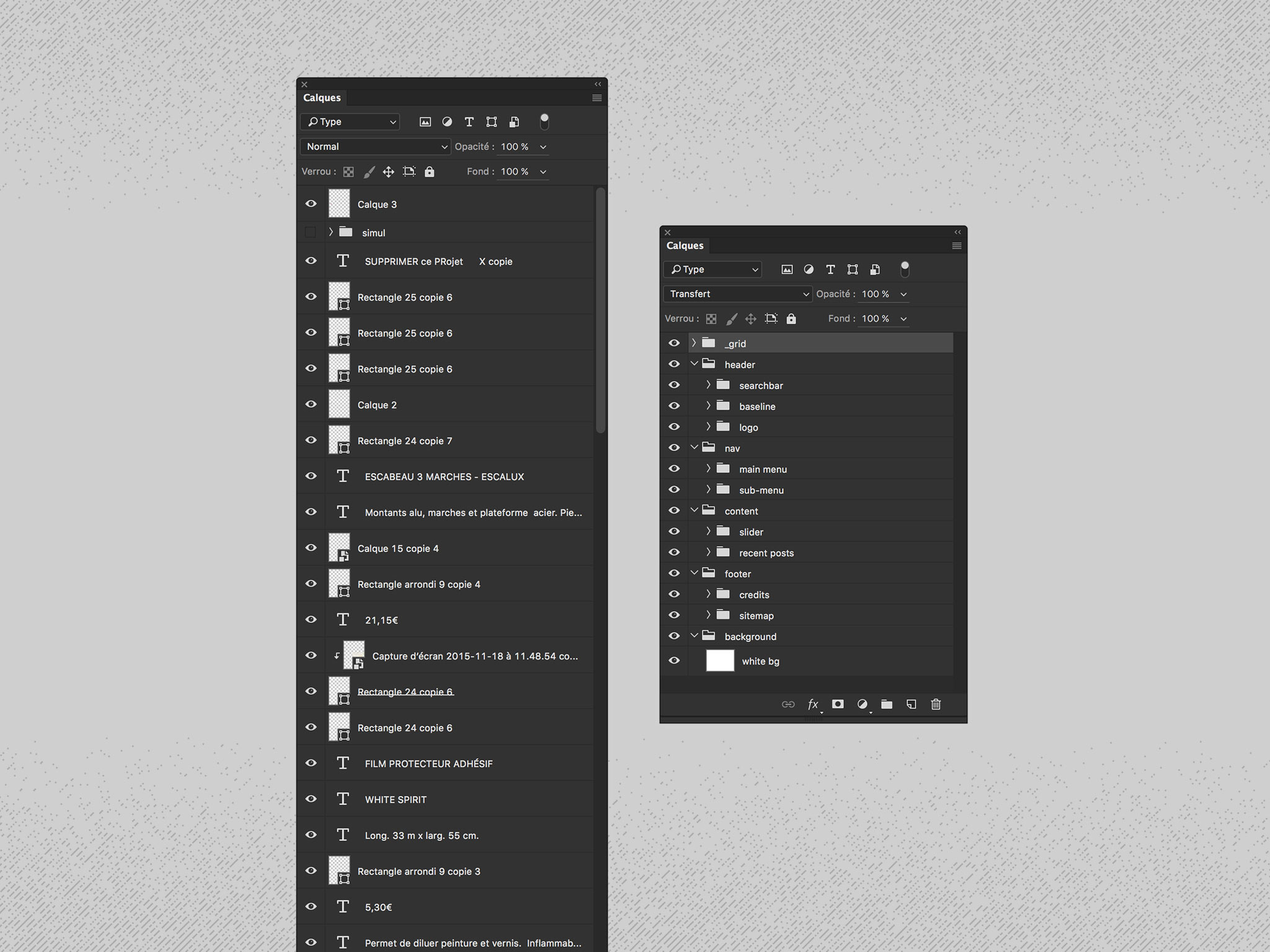
Task: Open the right panel hamburger menu
Action: click(x=957, y=246)
